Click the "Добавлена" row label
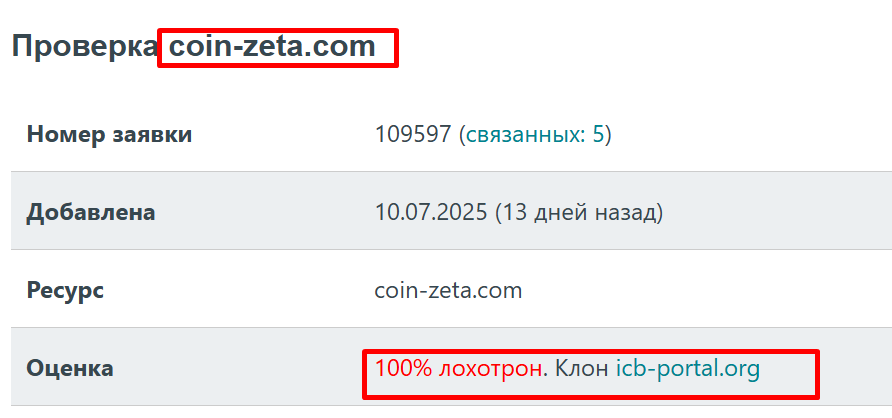Image resolution: width=892 pixels, height=418 pixels. coord(91,212)
